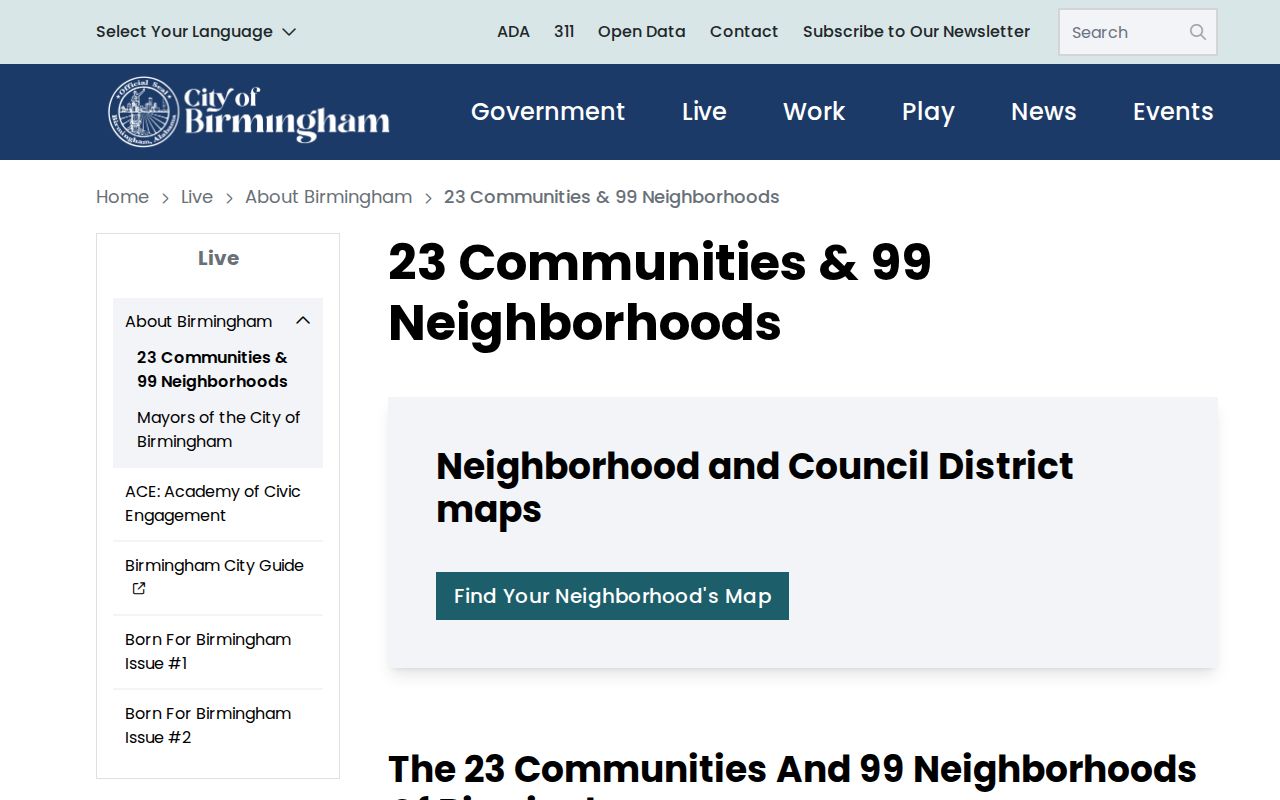This screenshot has height=800, width=1280.
Task: Click the 23 Communities & 99 Neighborhoods page title
Action: tap(660, 292)
